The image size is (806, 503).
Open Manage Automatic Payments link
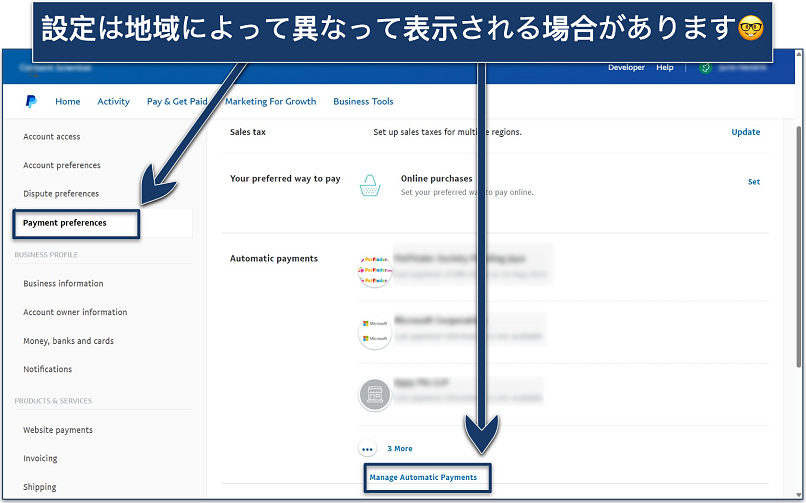click(423, 477)
